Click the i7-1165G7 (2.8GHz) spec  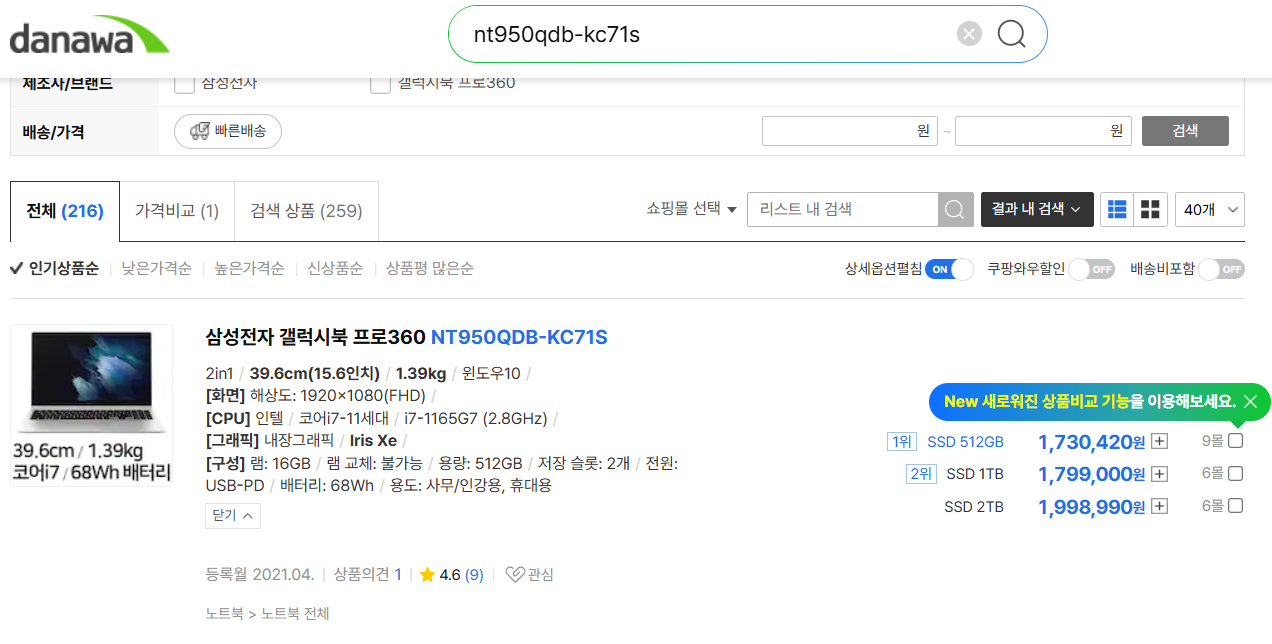click(475, 418)
